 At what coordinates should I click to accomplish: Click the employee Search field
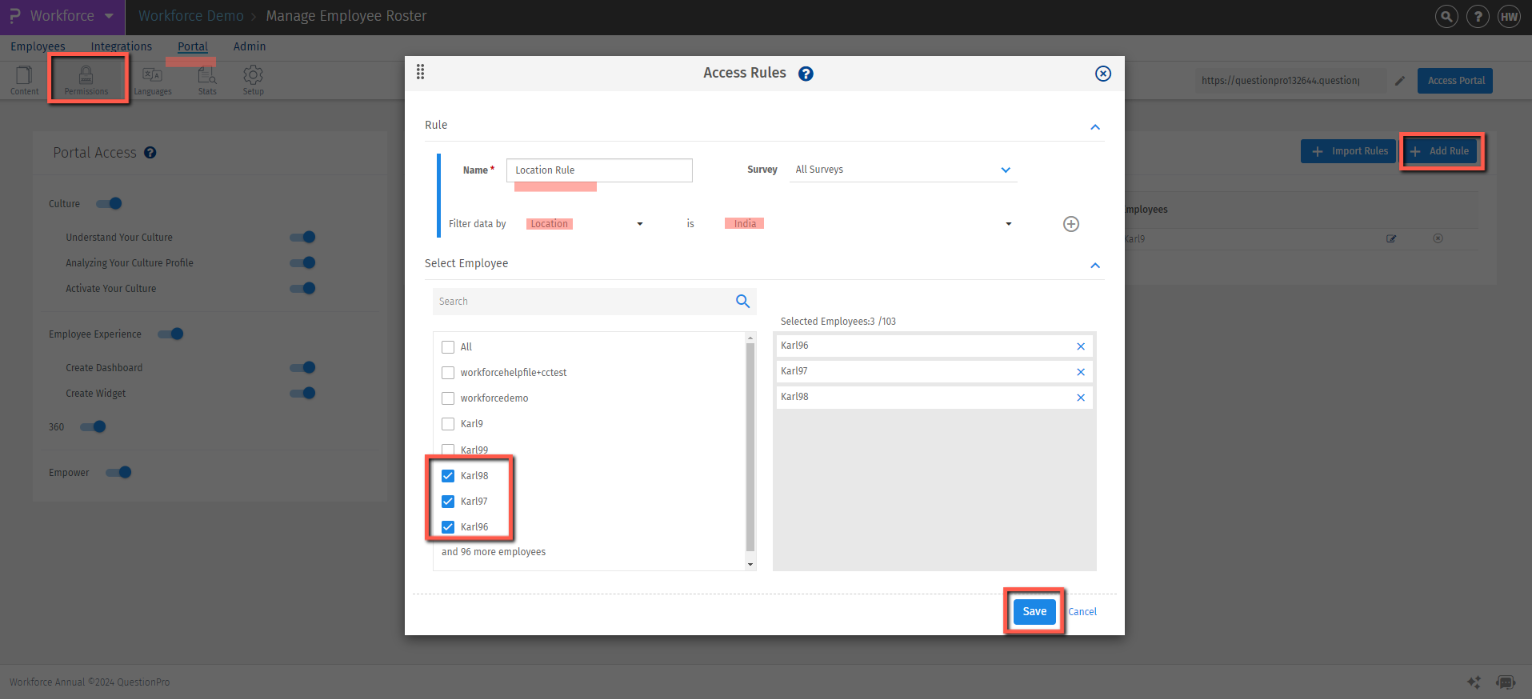point(594,301)
